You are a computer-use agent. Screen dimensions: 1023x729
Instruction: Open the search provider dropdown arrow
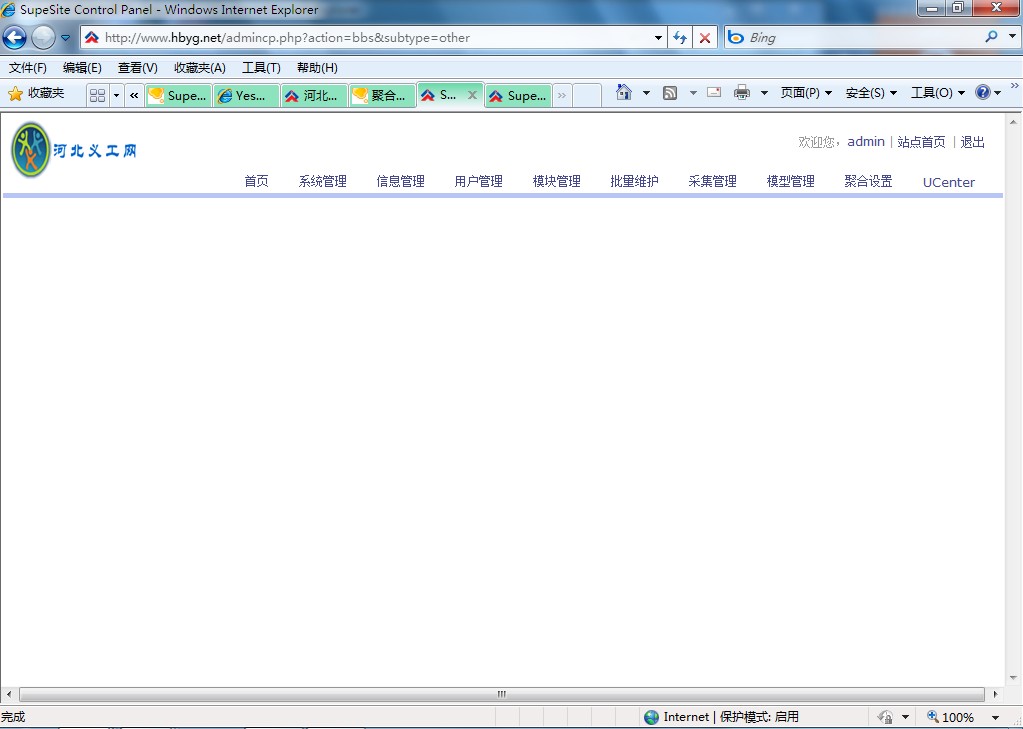tap(1013, 37)
